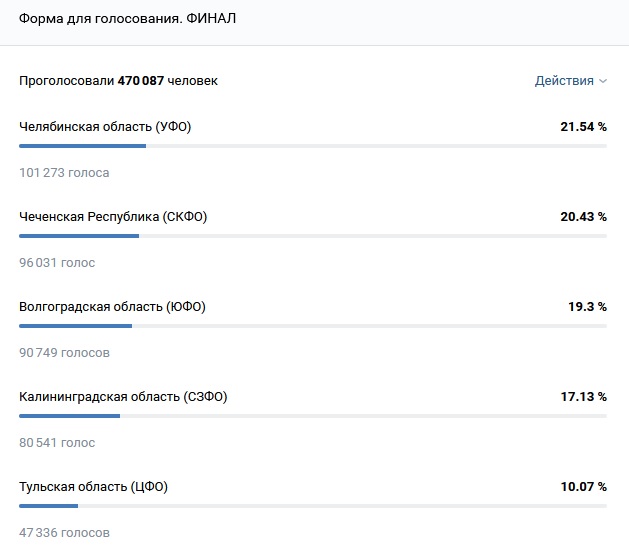
Task: Select Волгоградская область (ЮФО) option
Action: pos(112,307)
